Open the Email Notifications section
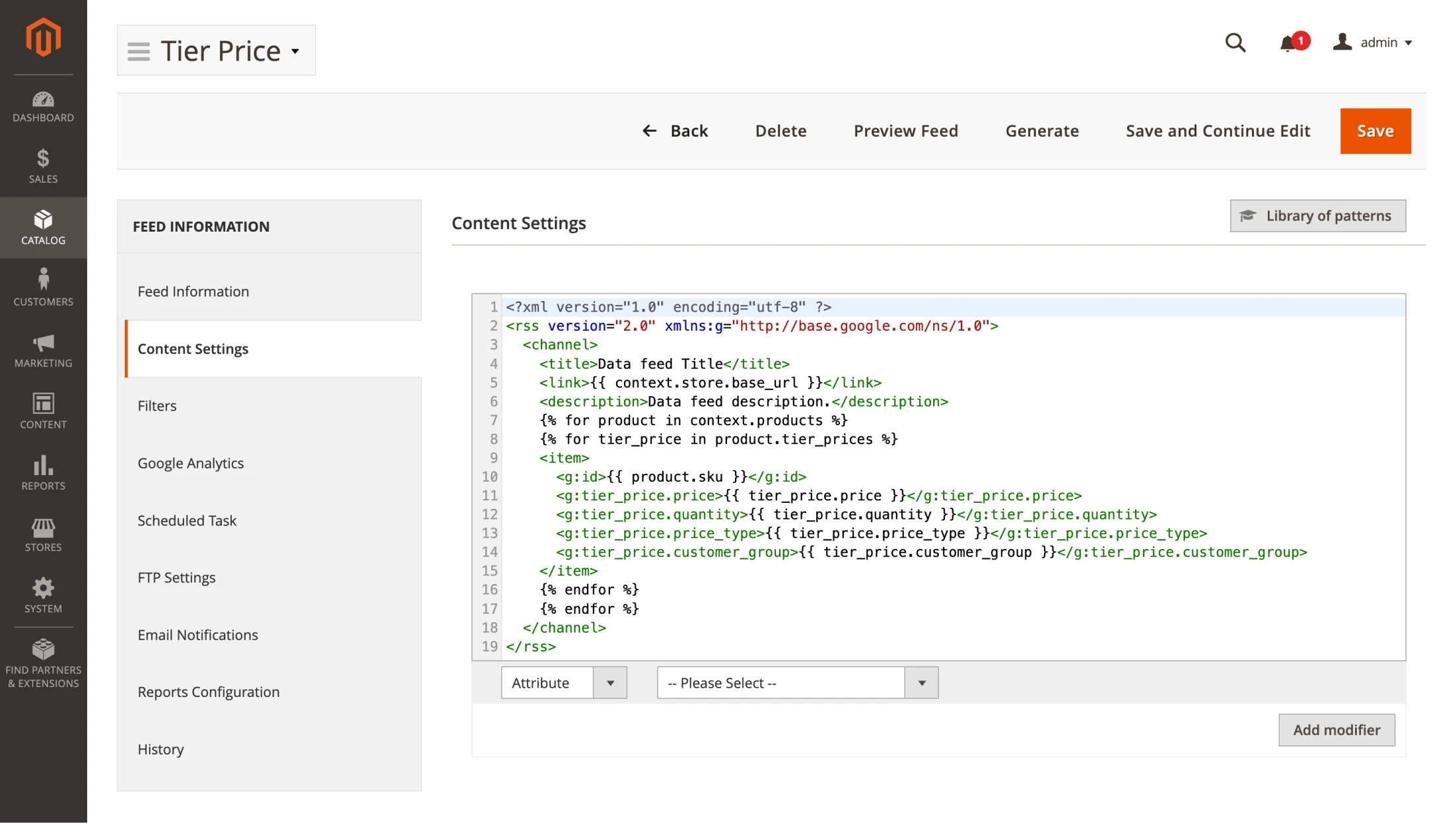This screenshot has width=1456, height=823. (x=197, y=635)
